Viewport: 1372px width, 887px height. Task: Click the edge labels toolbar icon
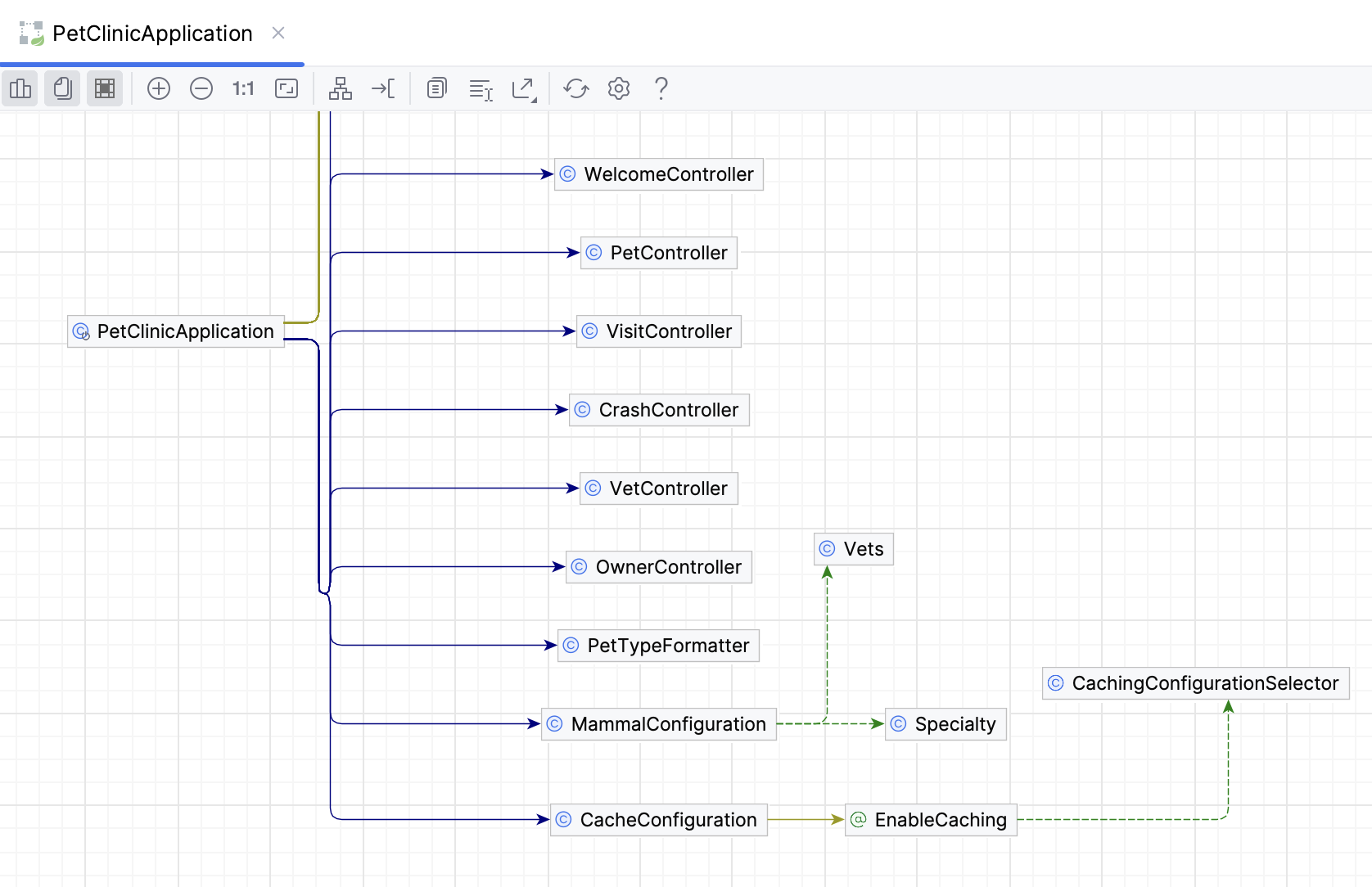(x=481, y=88)
